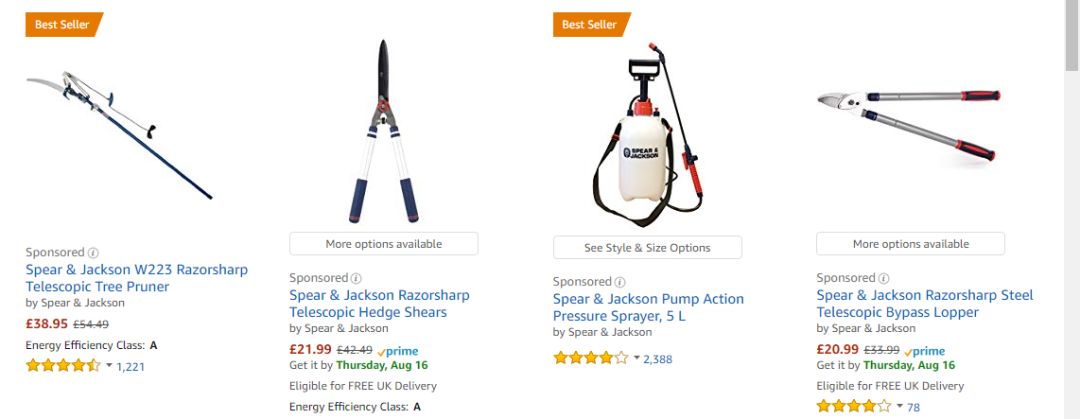Click More options available under Hedge Shears

(x=383, y=244)
